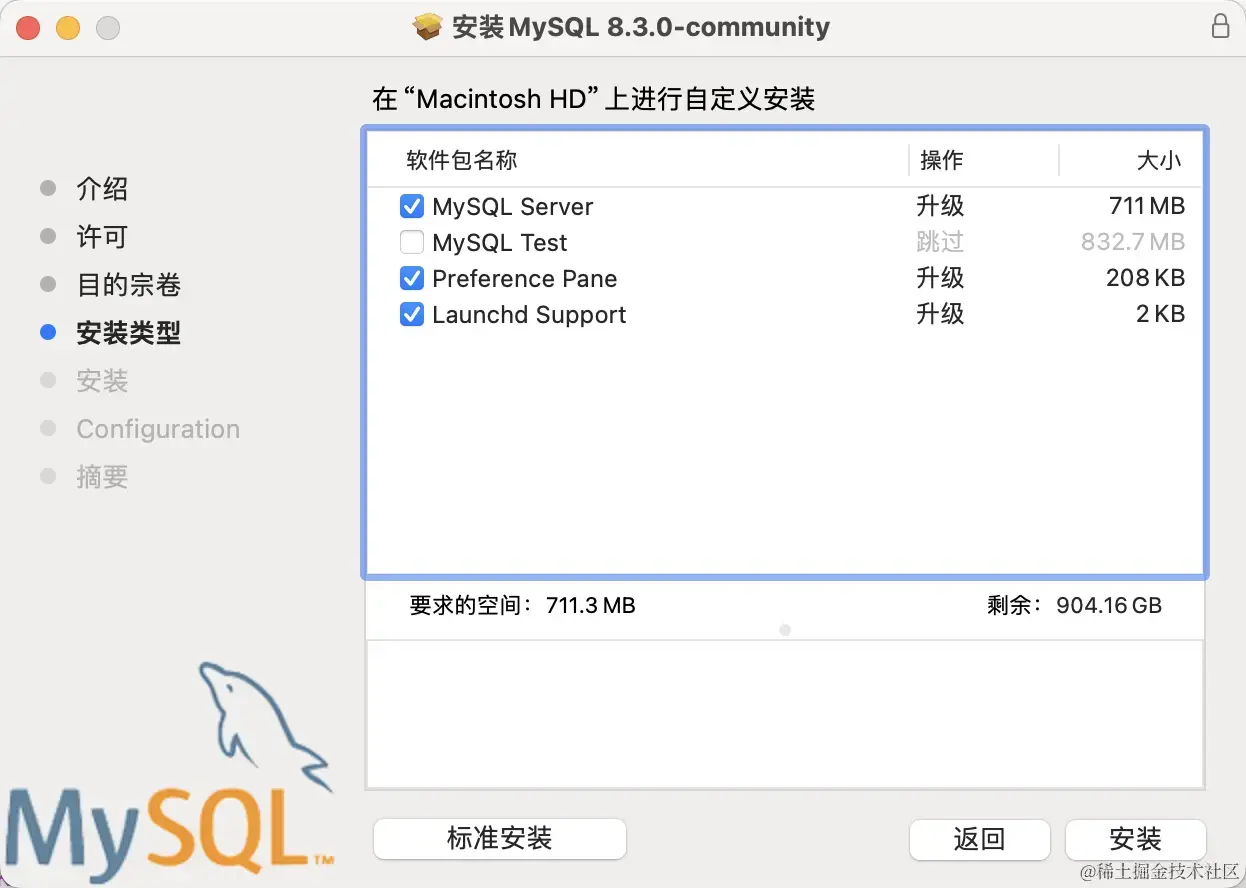Click the MySQL dolphin logo
Image resolution: width=1246 pixels, height=888 pixels.
pyautogui.click(x=170, y=770)
